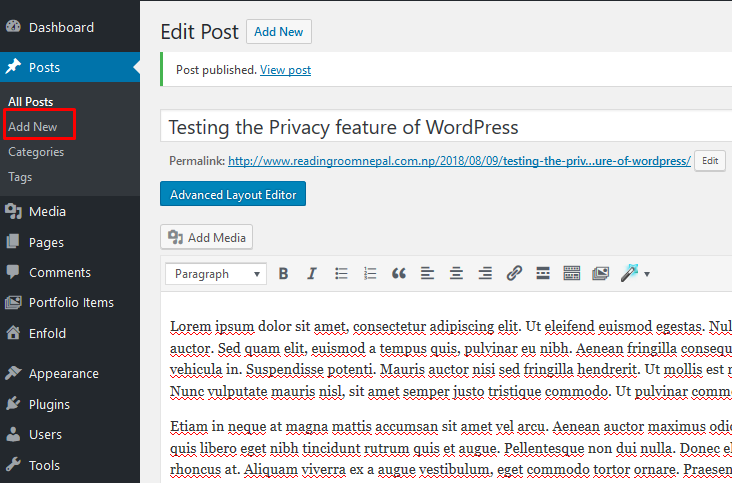Open Categories submenu item
Screen dimensions: 732x483
(36, 152)
